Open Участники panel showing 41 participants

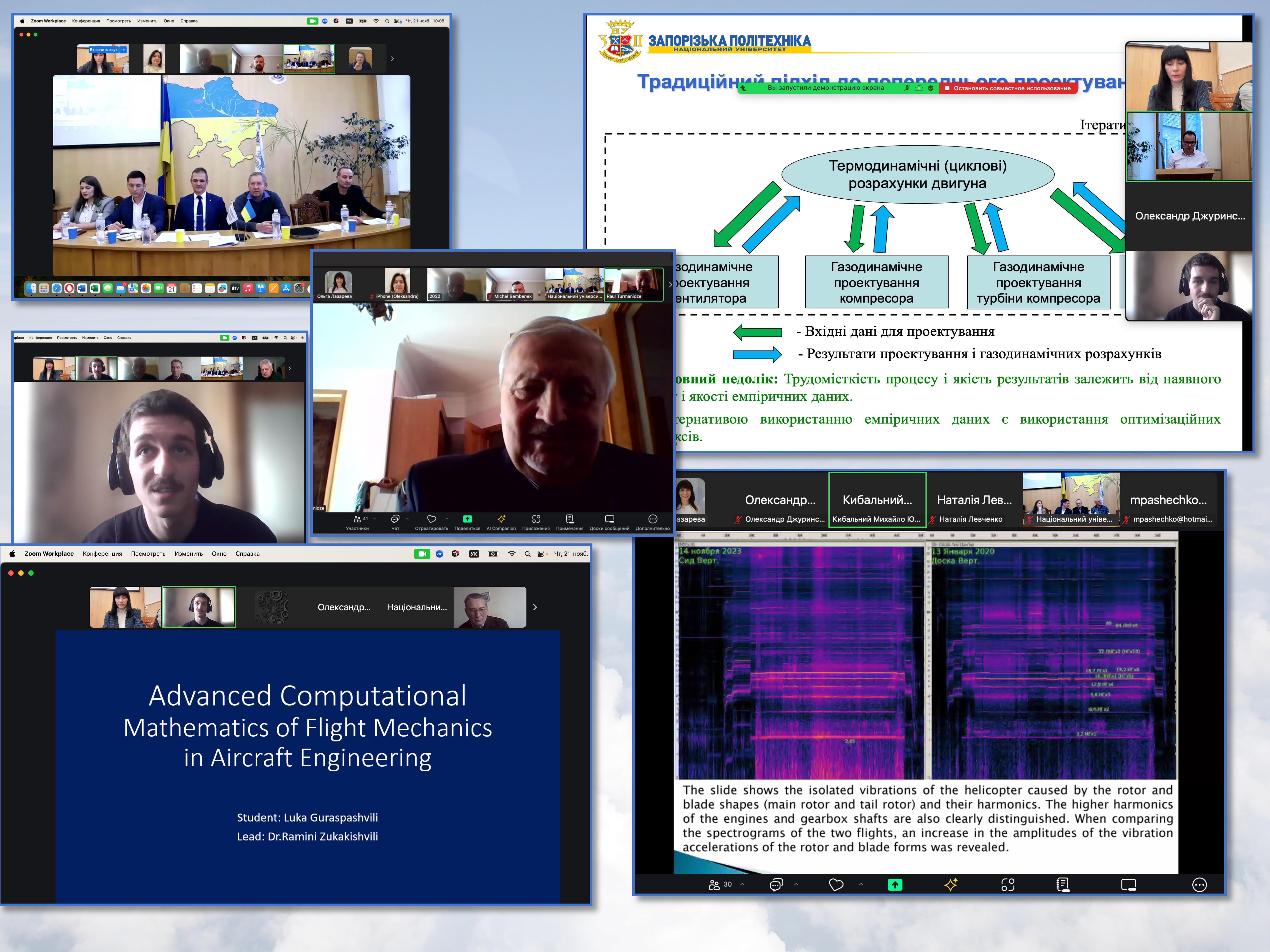click(358, 519)
